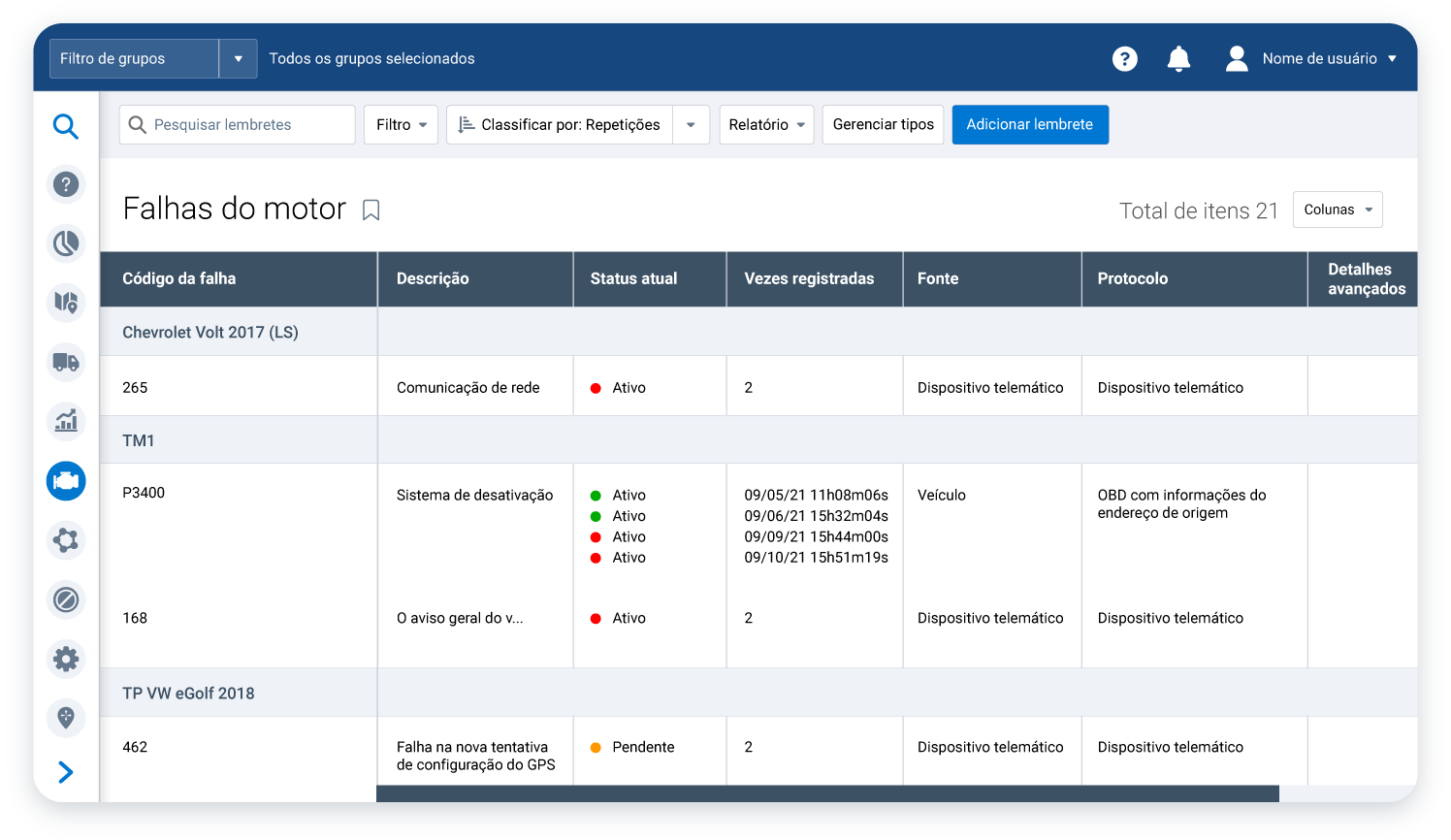
Task: Click the user avatar icon in header
Action: [1237, 58]
